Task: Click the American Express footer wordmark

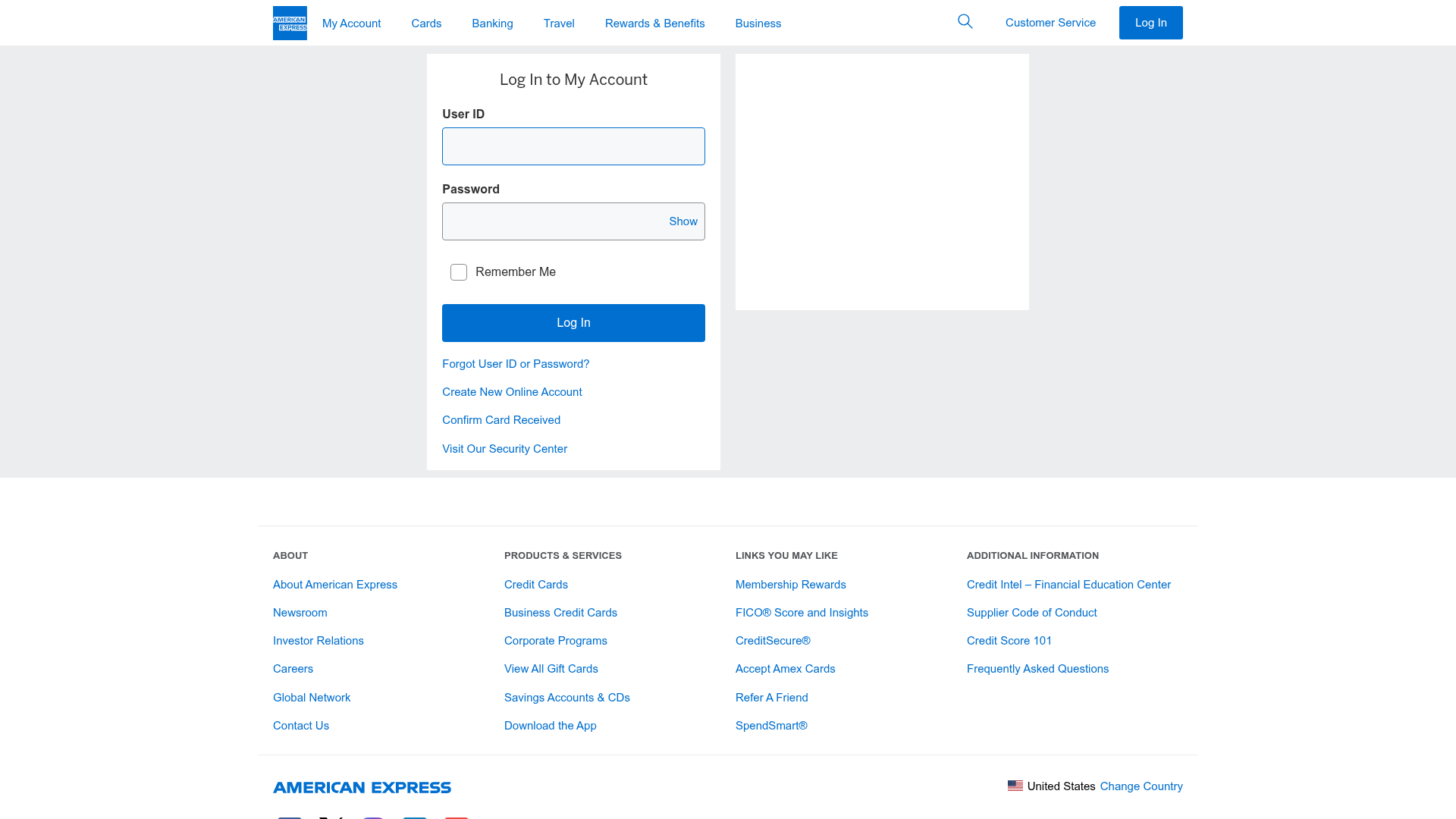Action: (362, 787)
